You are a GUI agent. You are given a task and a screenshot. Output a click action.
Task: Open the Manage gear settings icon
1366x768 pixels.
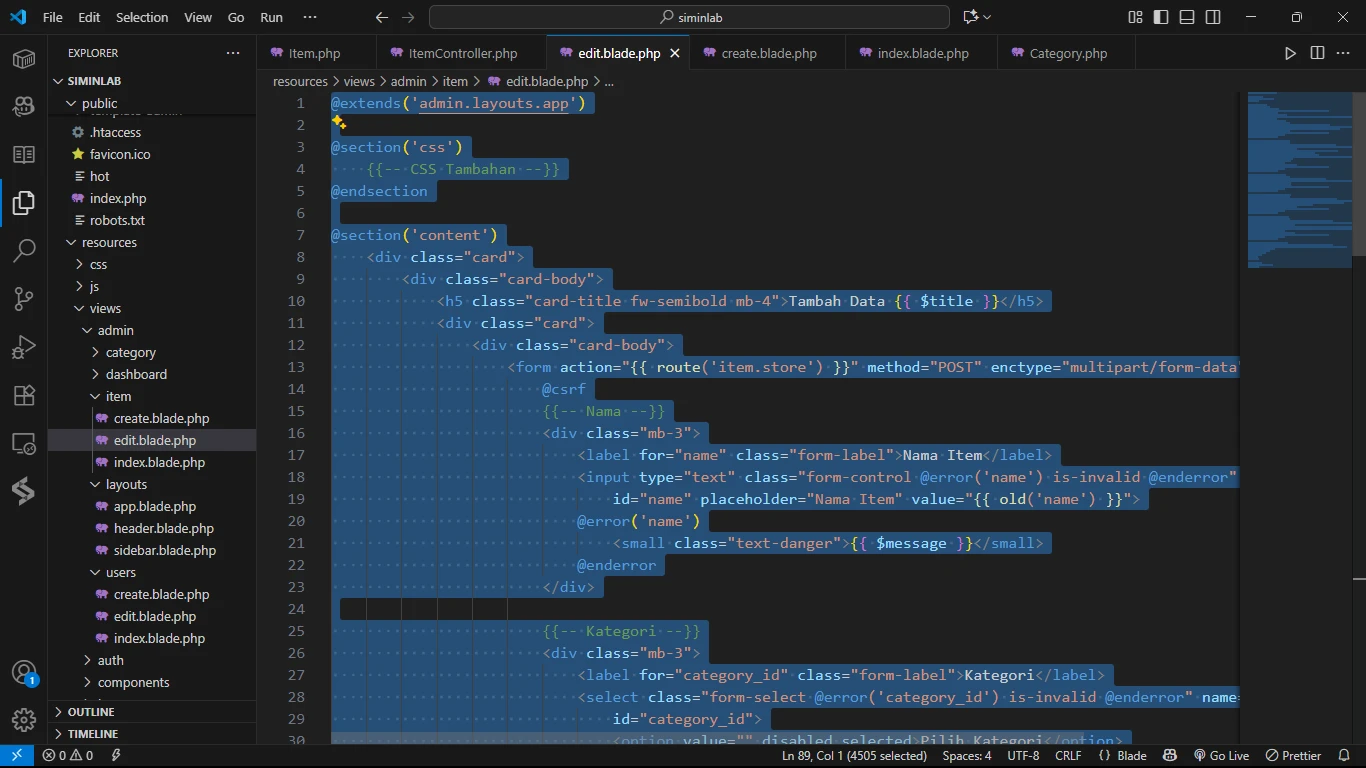[x=24, y=719]
